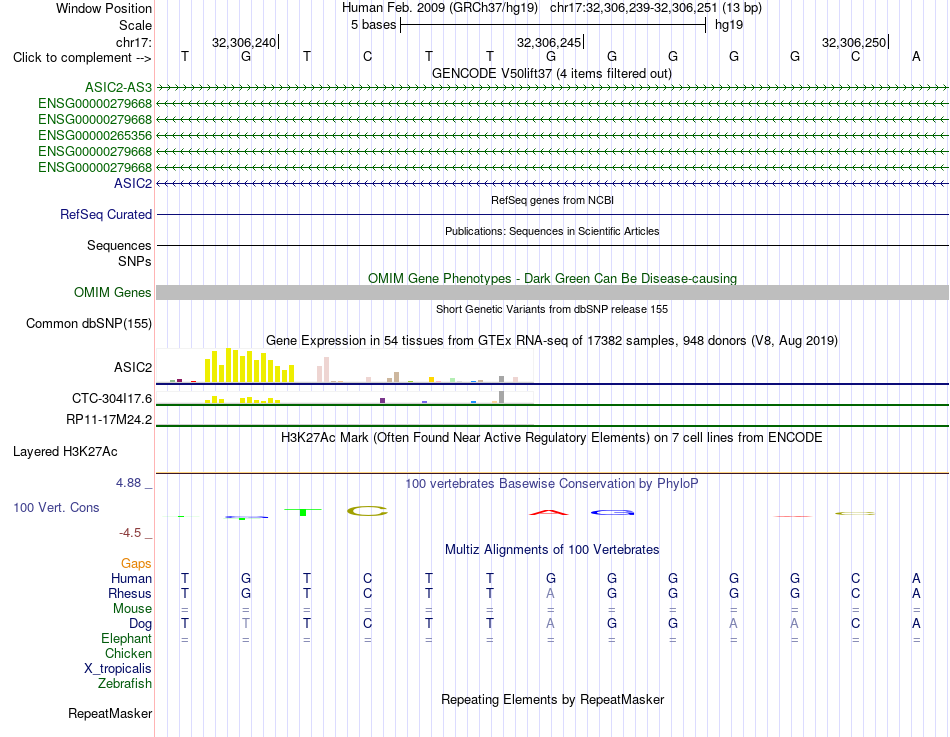
Task: Click 'Repeating Elements by RepeatMasker' title
Action: [x=552, y=699]
